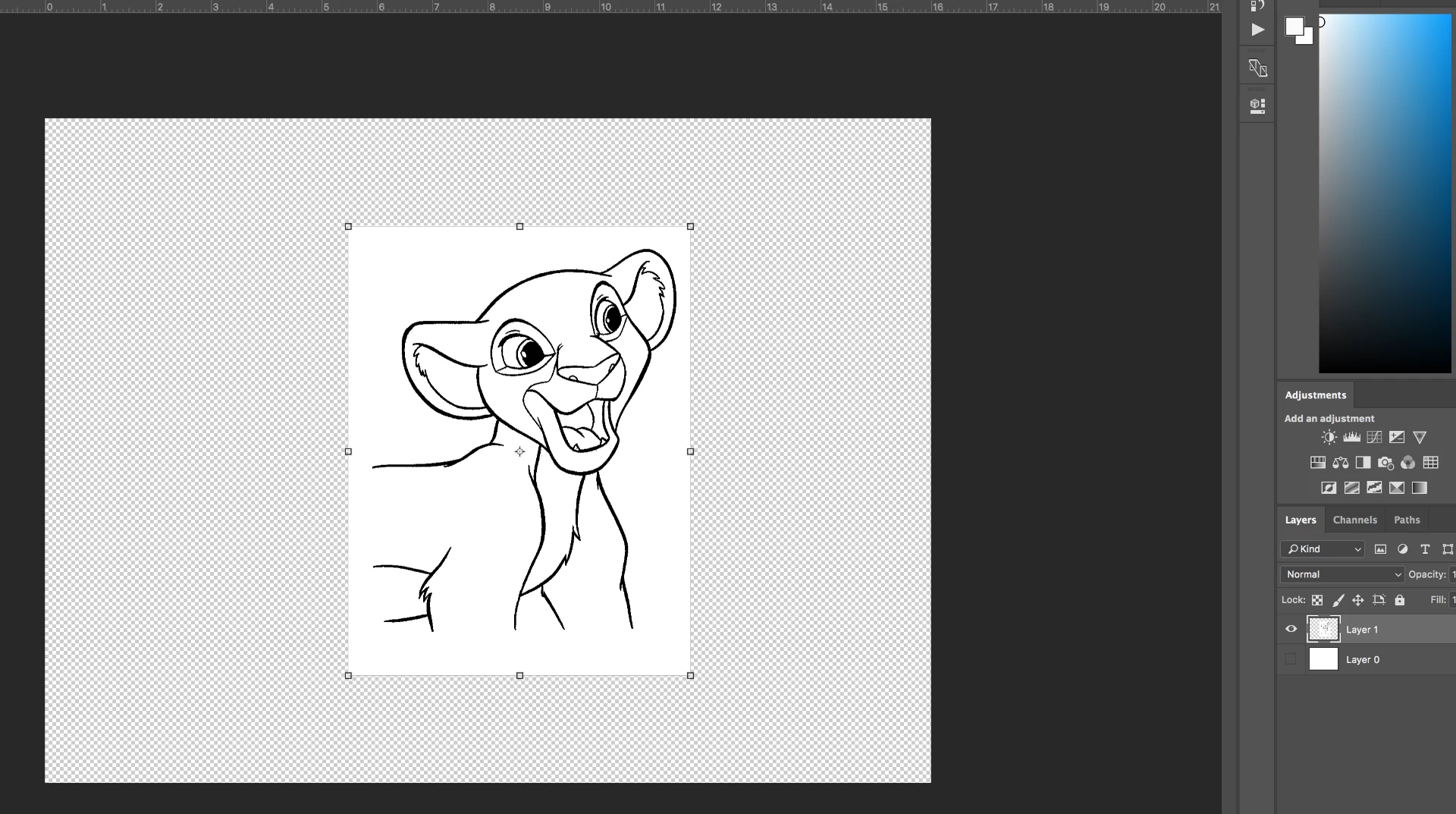Add a Black & White adjustment
Image resolution: width=1456 pixels, height=814 pixels.
point(1363,462)
